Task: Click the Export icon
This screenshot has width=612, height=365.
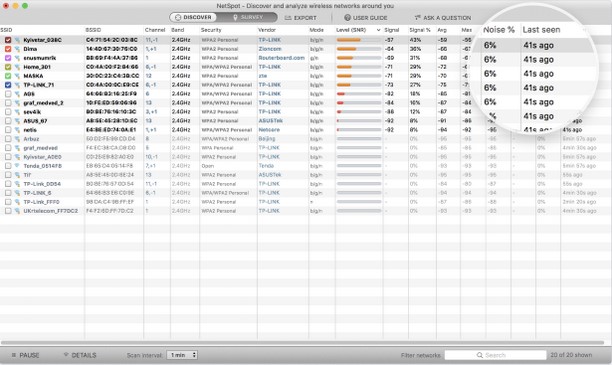Action: click(288, 18)
